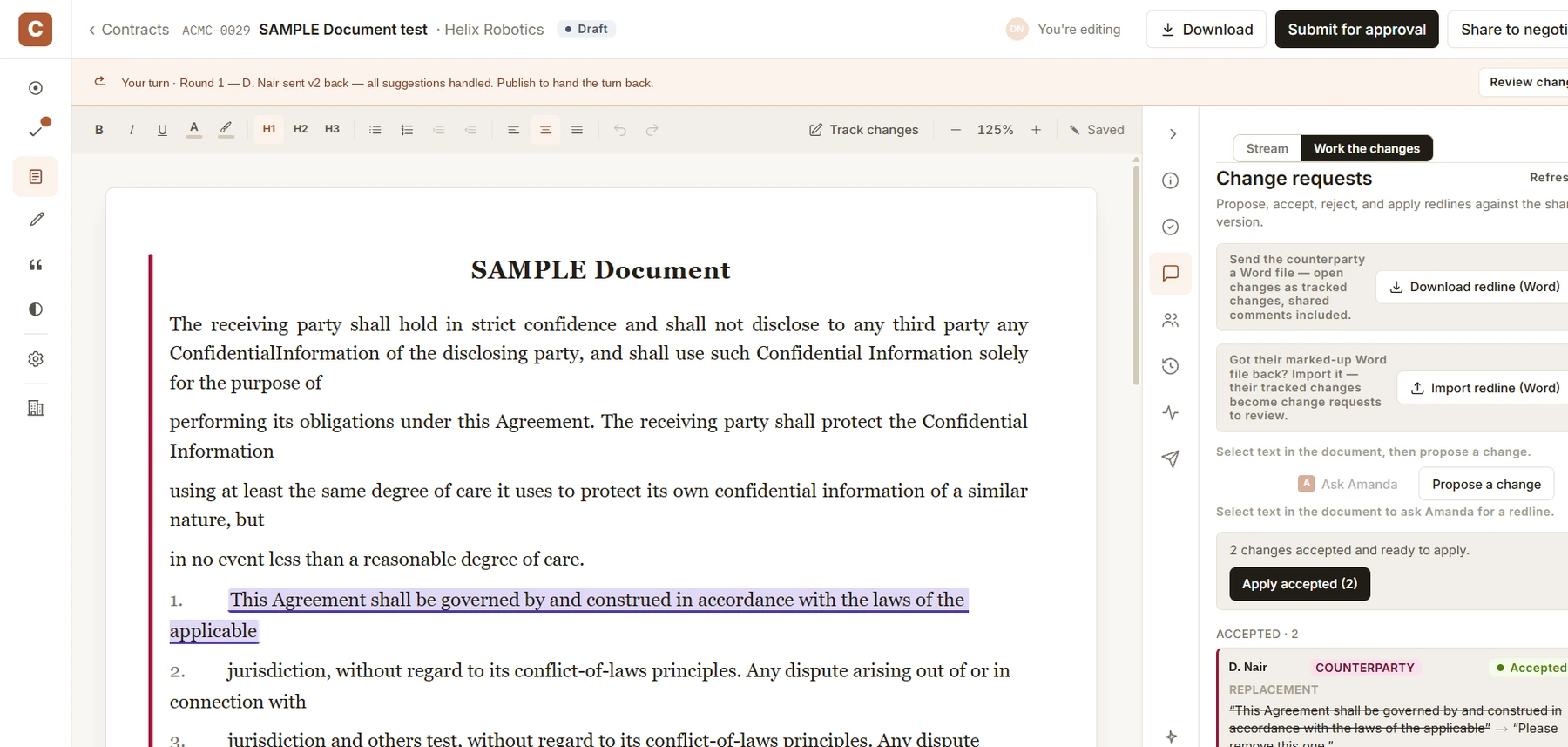The image size is (1568, 747).
Task: Open the building icon in left sidebar
Action: tap(36, 408)
